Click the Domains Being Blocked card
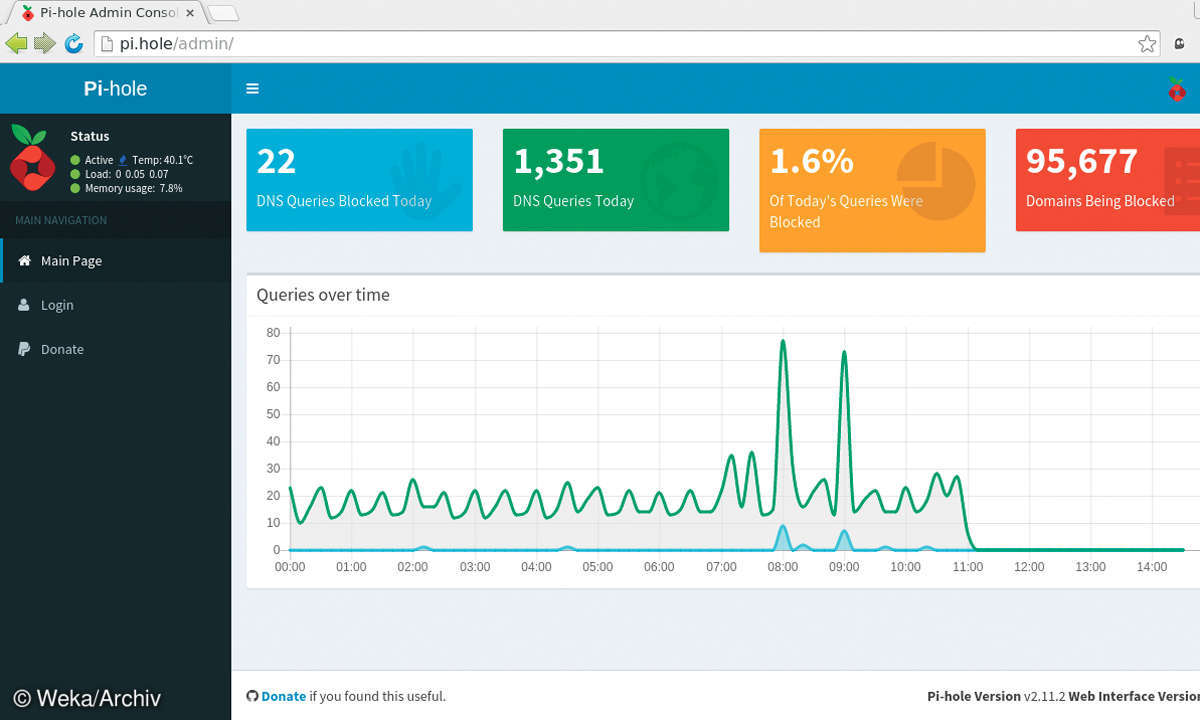 point(1108,180)
